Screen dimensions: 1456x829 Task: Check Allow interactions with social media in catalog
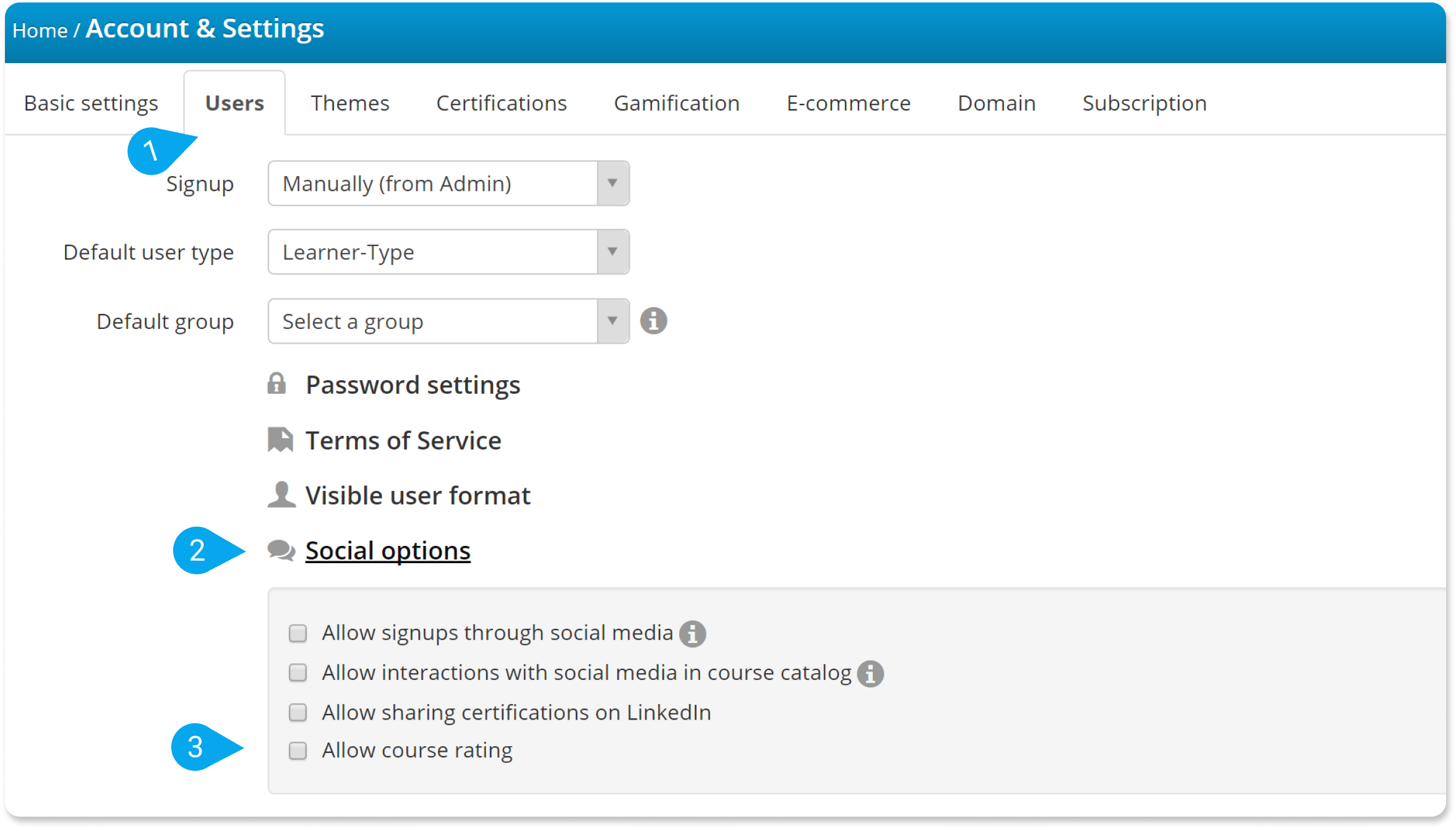point(298,673)
